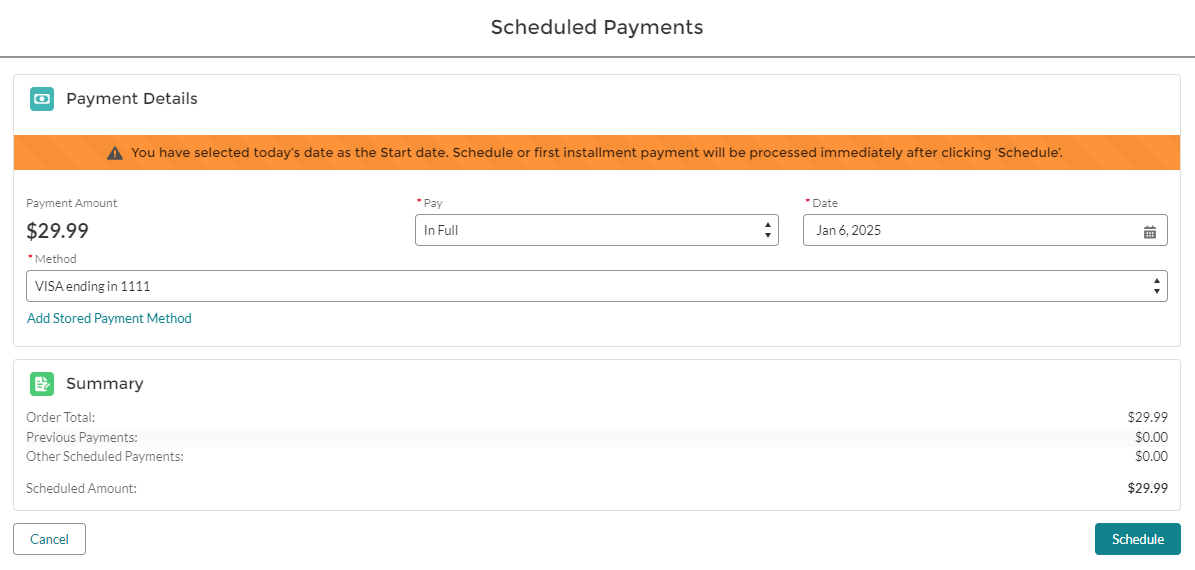
Task: Select the Order Total label
Action: coord(61,418)
